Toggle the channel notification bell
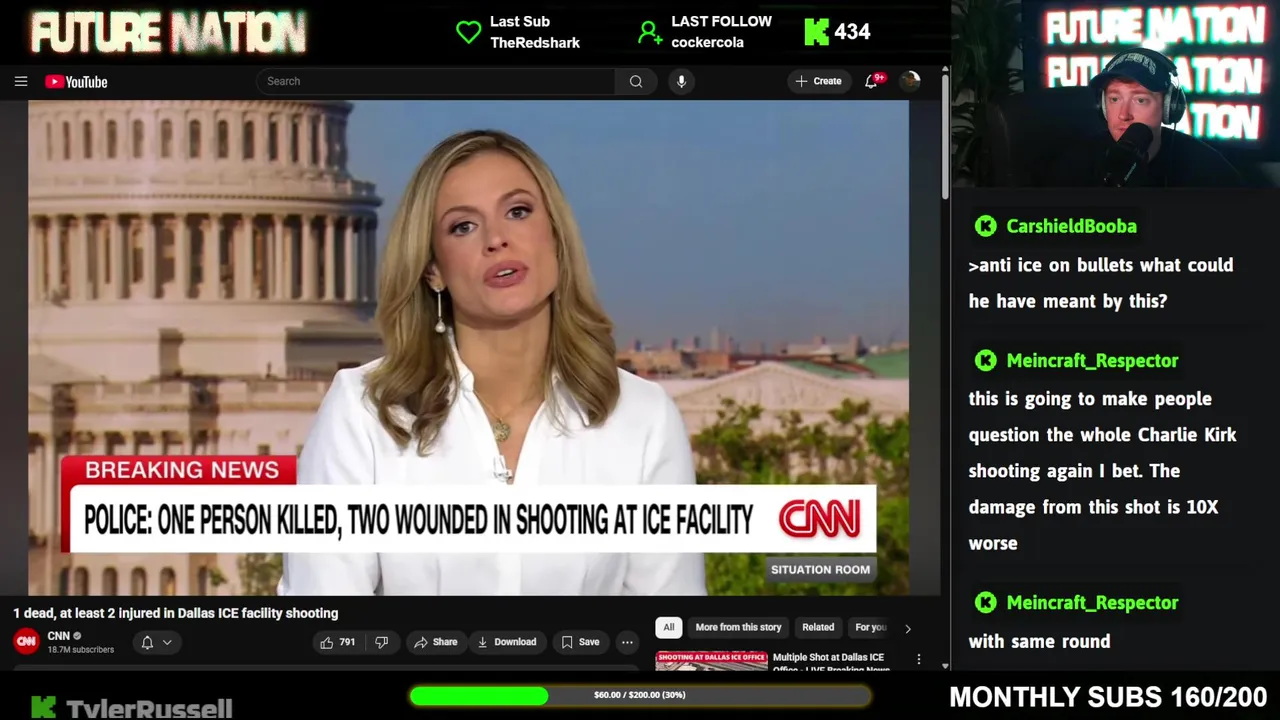1280x720 pixels. click(x=147, y=642)
